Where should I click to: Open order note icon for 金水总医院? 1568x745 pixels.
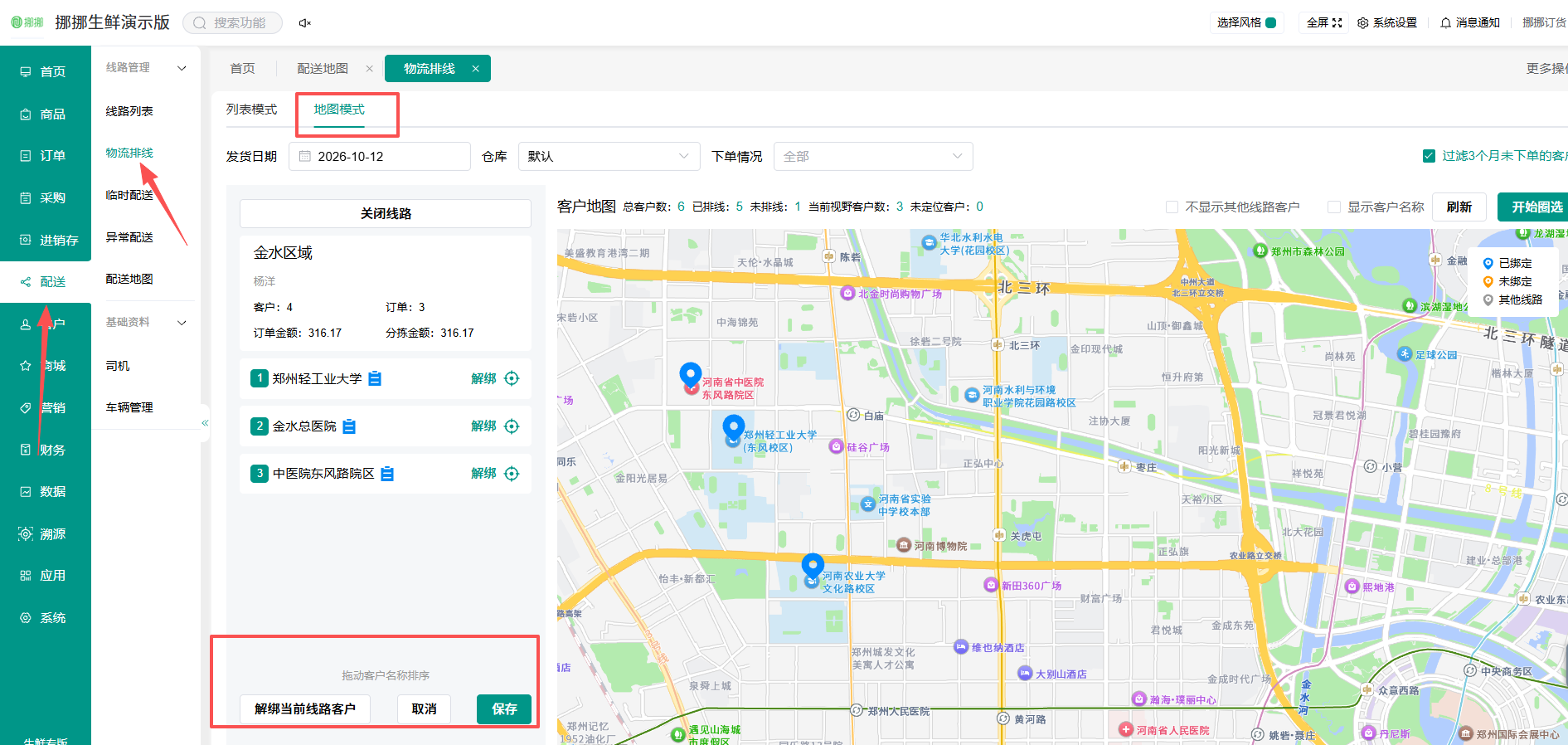tap(349, 426)
